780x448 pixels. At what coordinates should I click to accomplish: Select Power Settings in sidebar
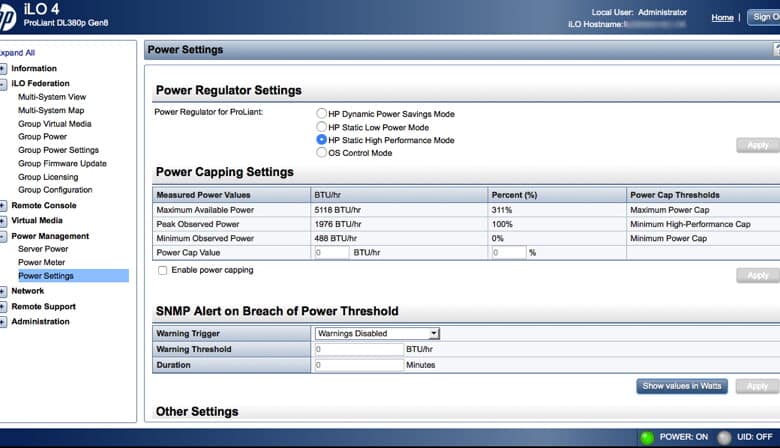[x=73, y=276]
